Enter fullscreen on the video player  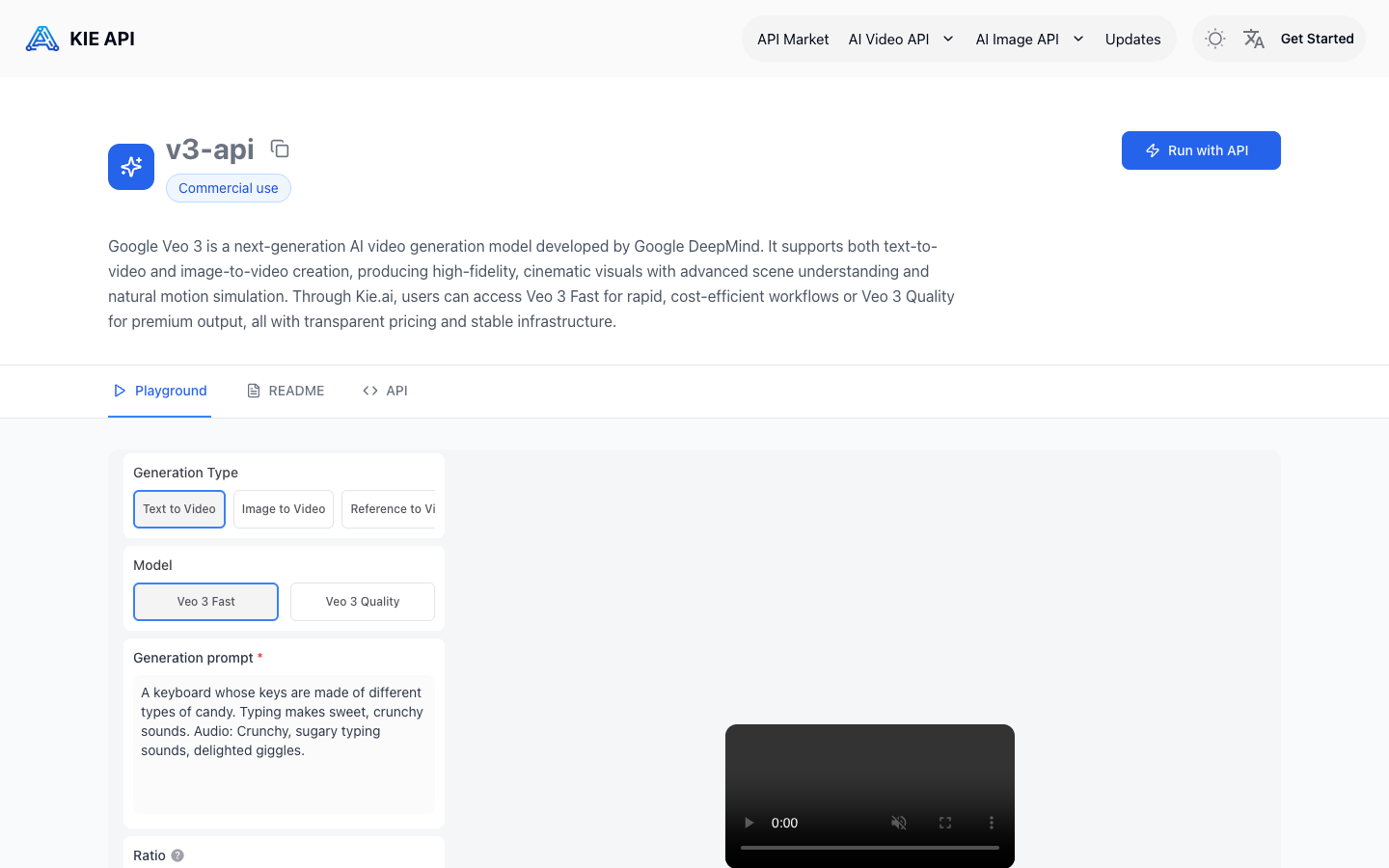tap(945, 823)
